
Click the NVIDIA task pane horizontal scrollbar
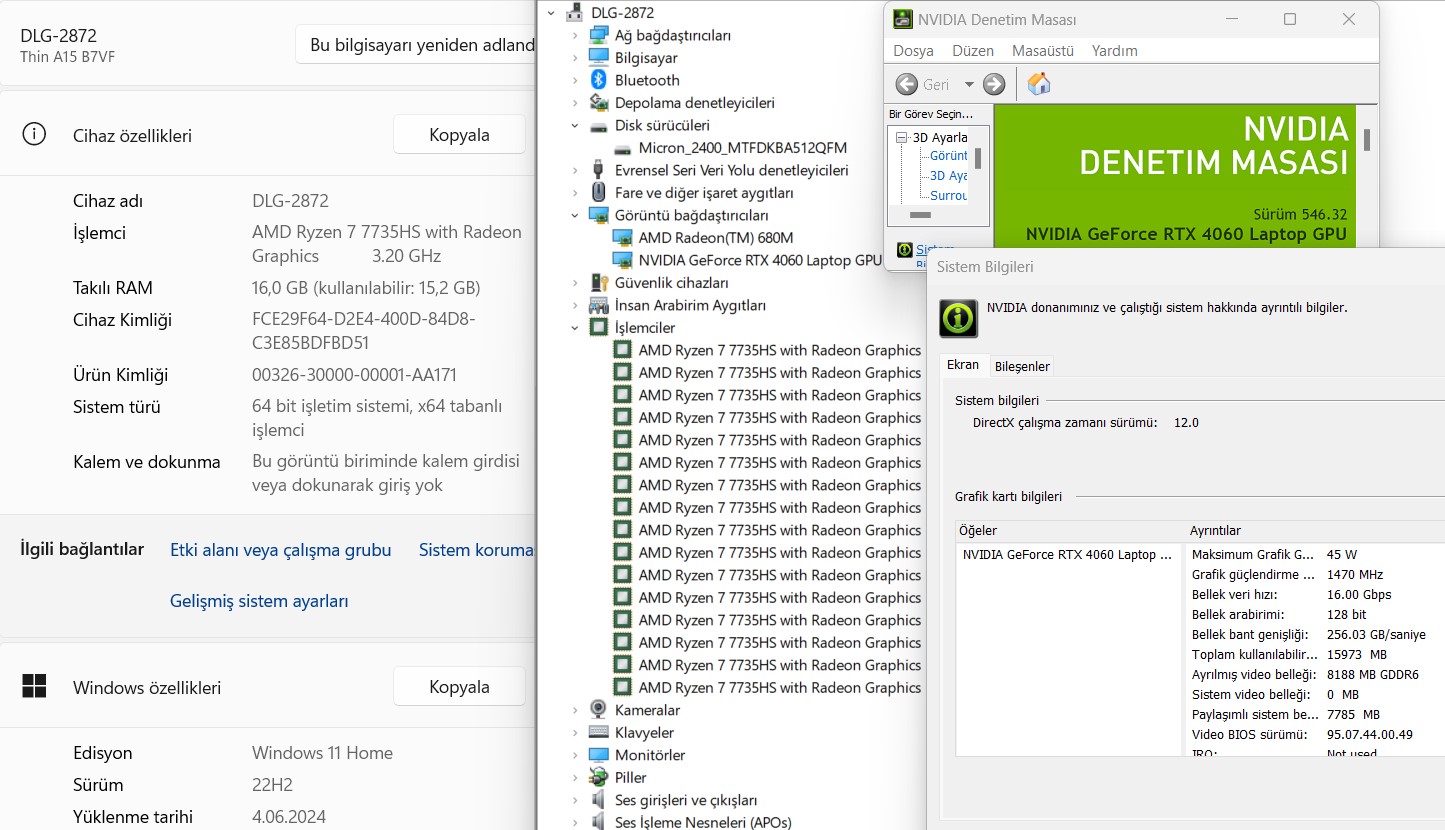[920, 215]
